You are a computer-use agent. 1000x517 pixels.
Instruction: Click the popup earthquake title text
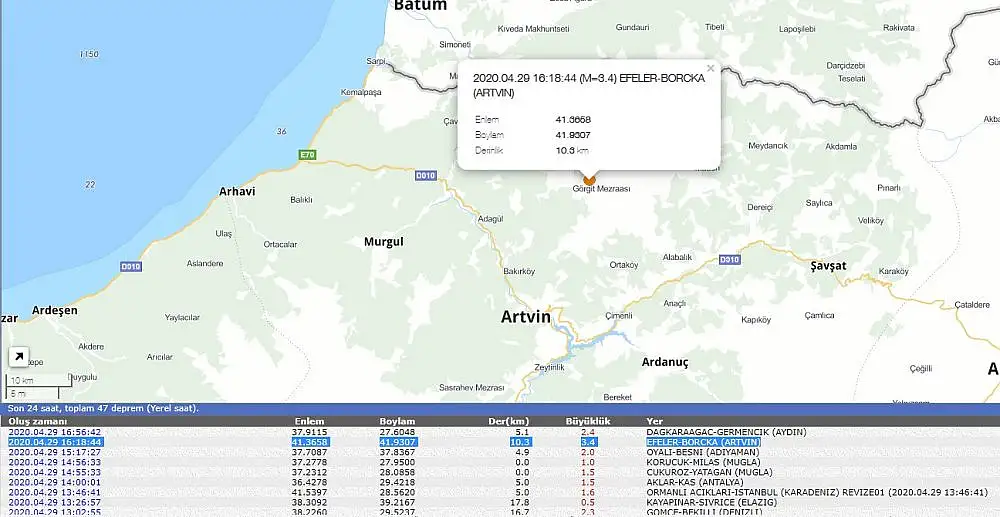pyautogui.click(x=588, y=85)
